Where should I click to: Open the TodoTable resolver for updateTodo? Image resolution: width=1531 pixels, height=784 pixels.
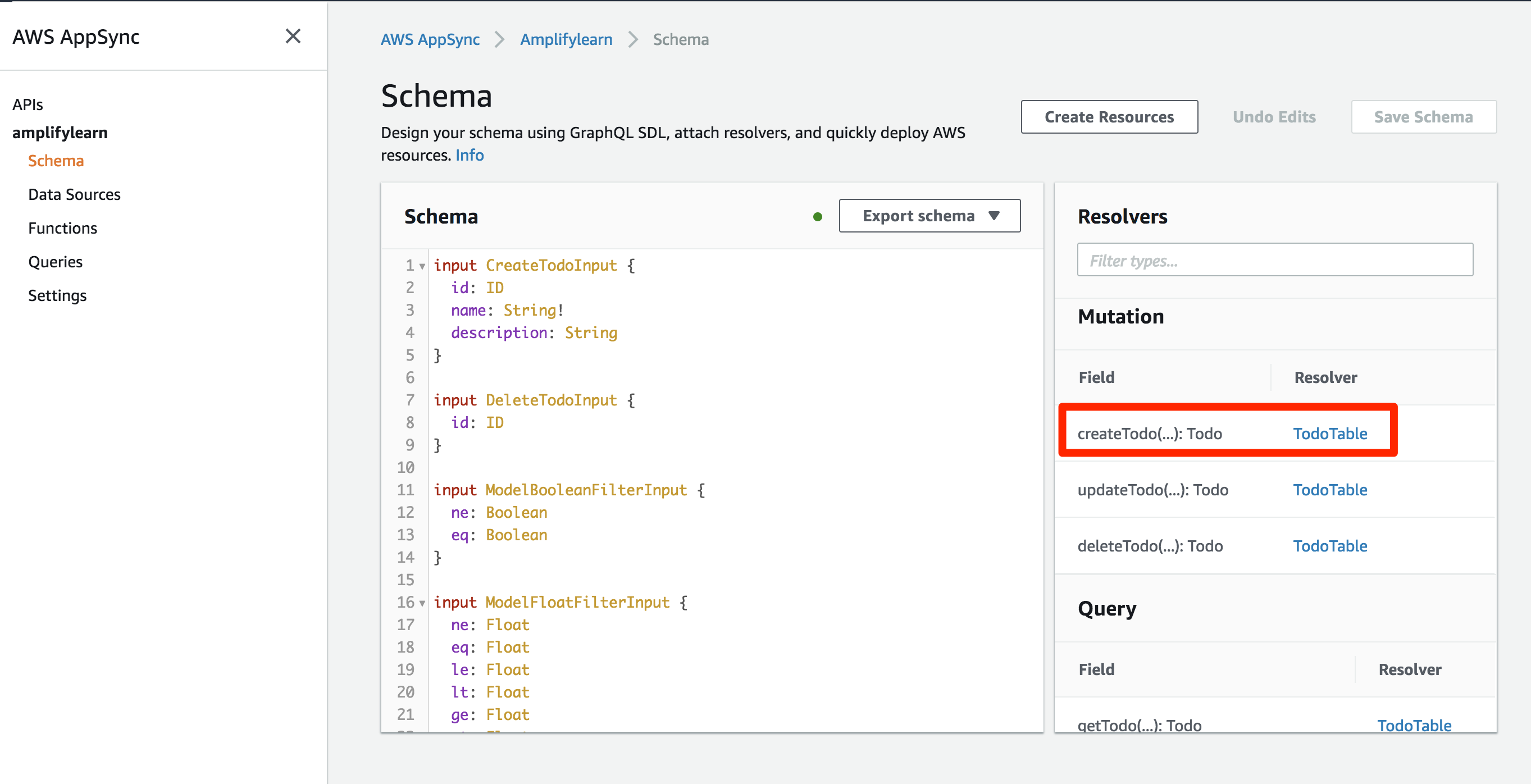(1330, 489)
